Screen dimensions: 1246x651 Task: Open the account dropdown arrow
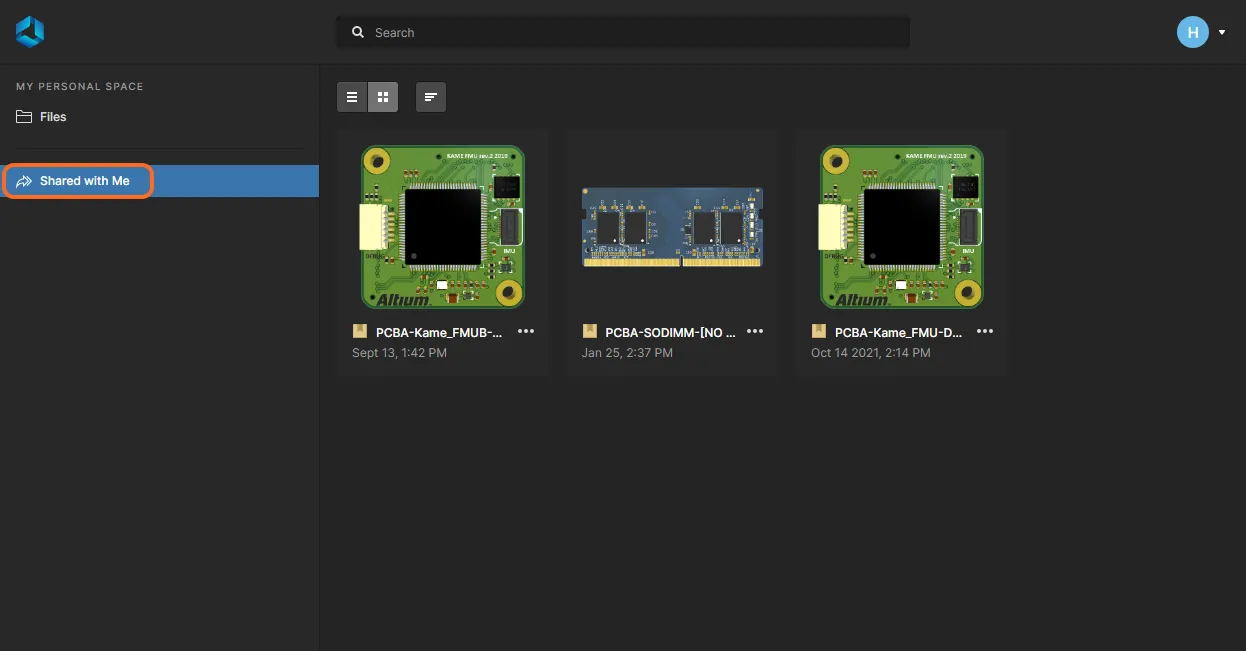point(1222,33)
